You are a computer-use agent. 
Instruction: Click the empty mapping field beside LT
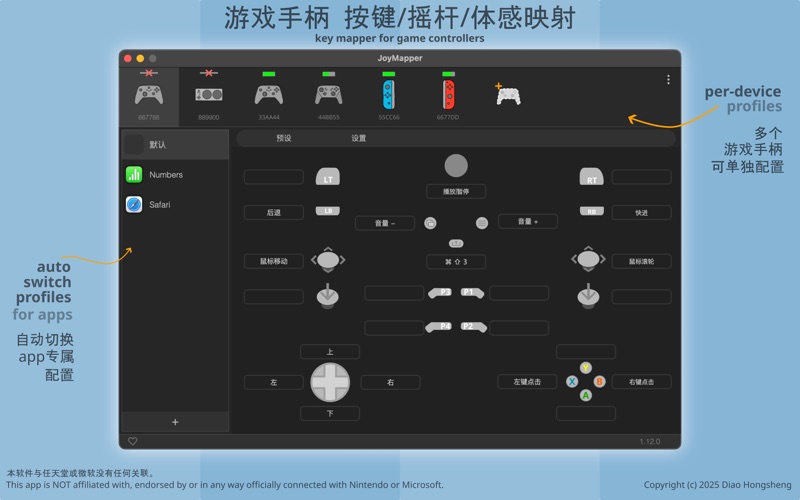click(x=273, y=177)
